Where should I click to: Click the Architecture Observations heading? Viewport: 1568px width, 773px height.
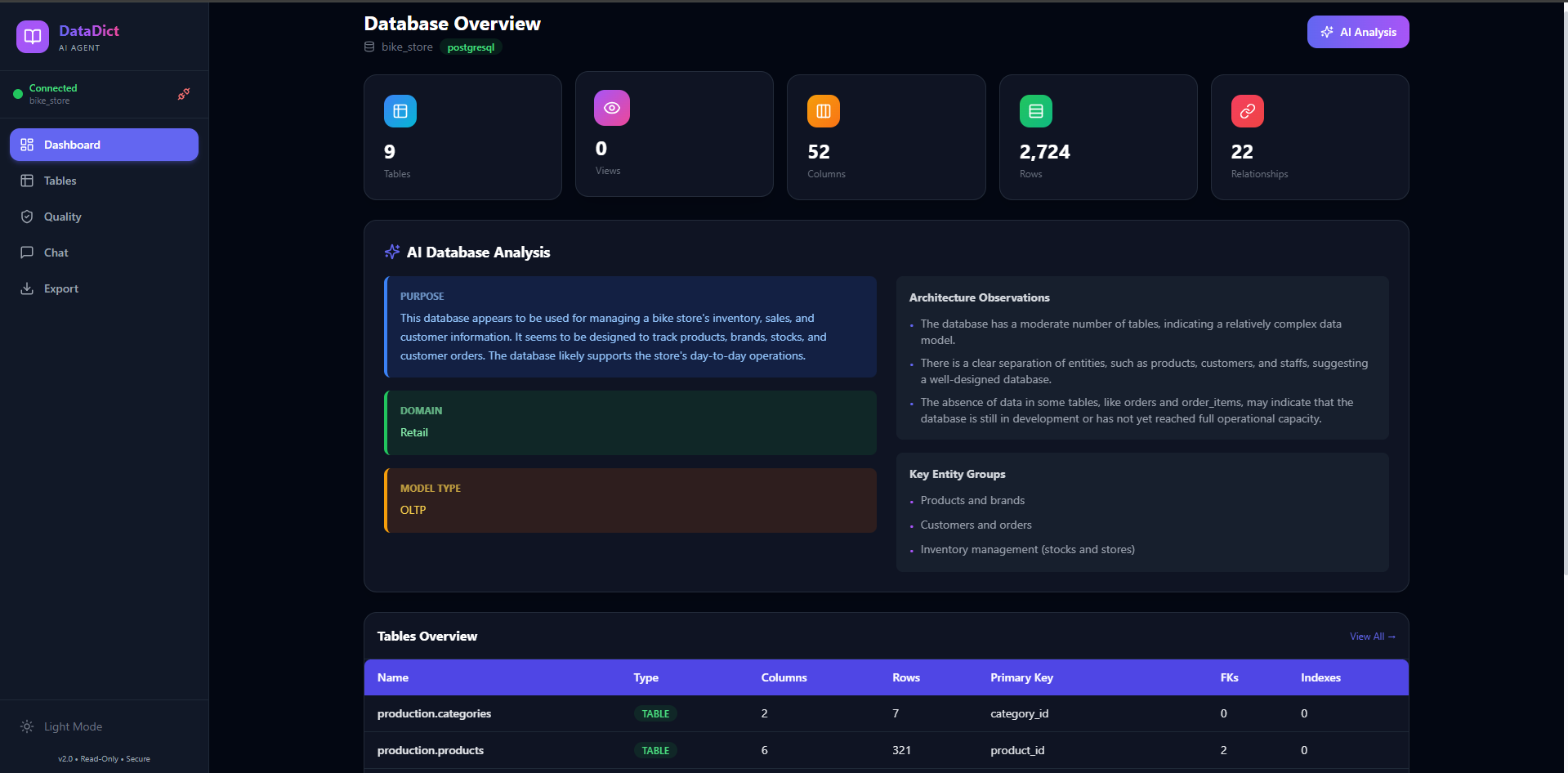click(979, 297)
